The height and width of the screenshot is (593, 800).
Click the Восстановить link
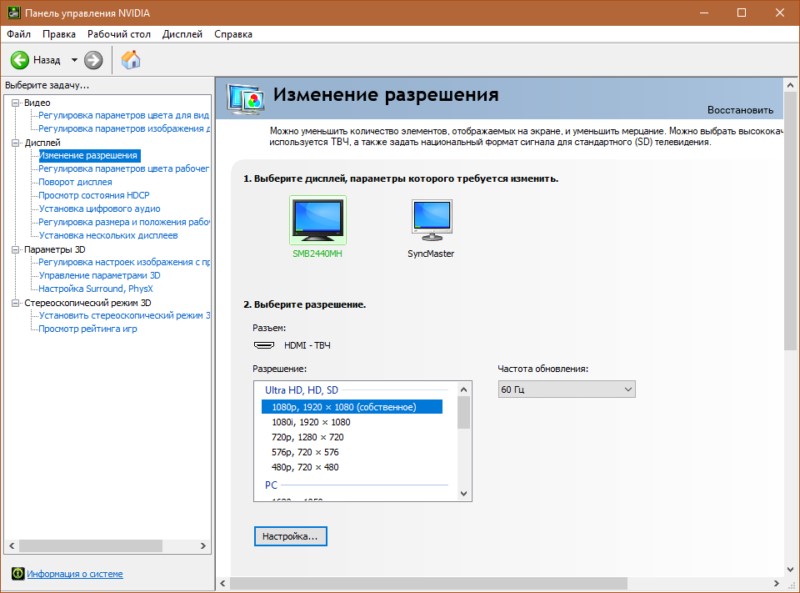pos(740,110)
